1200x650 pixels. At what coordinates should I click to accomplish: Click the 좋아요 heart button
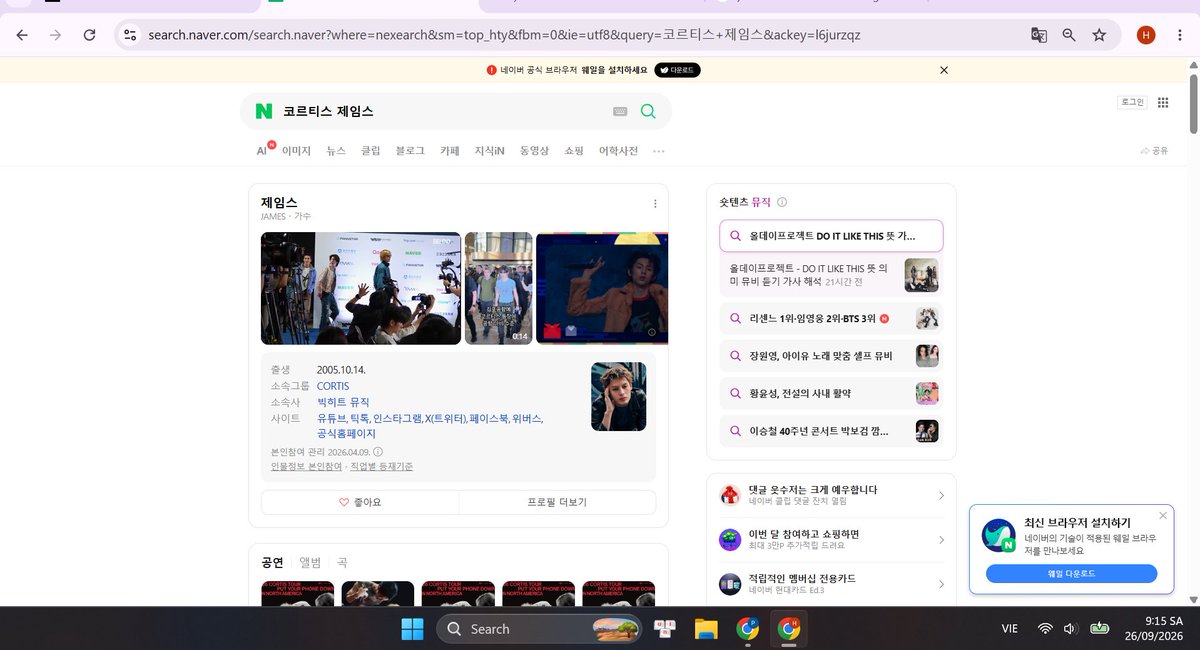tap(360, 502)
